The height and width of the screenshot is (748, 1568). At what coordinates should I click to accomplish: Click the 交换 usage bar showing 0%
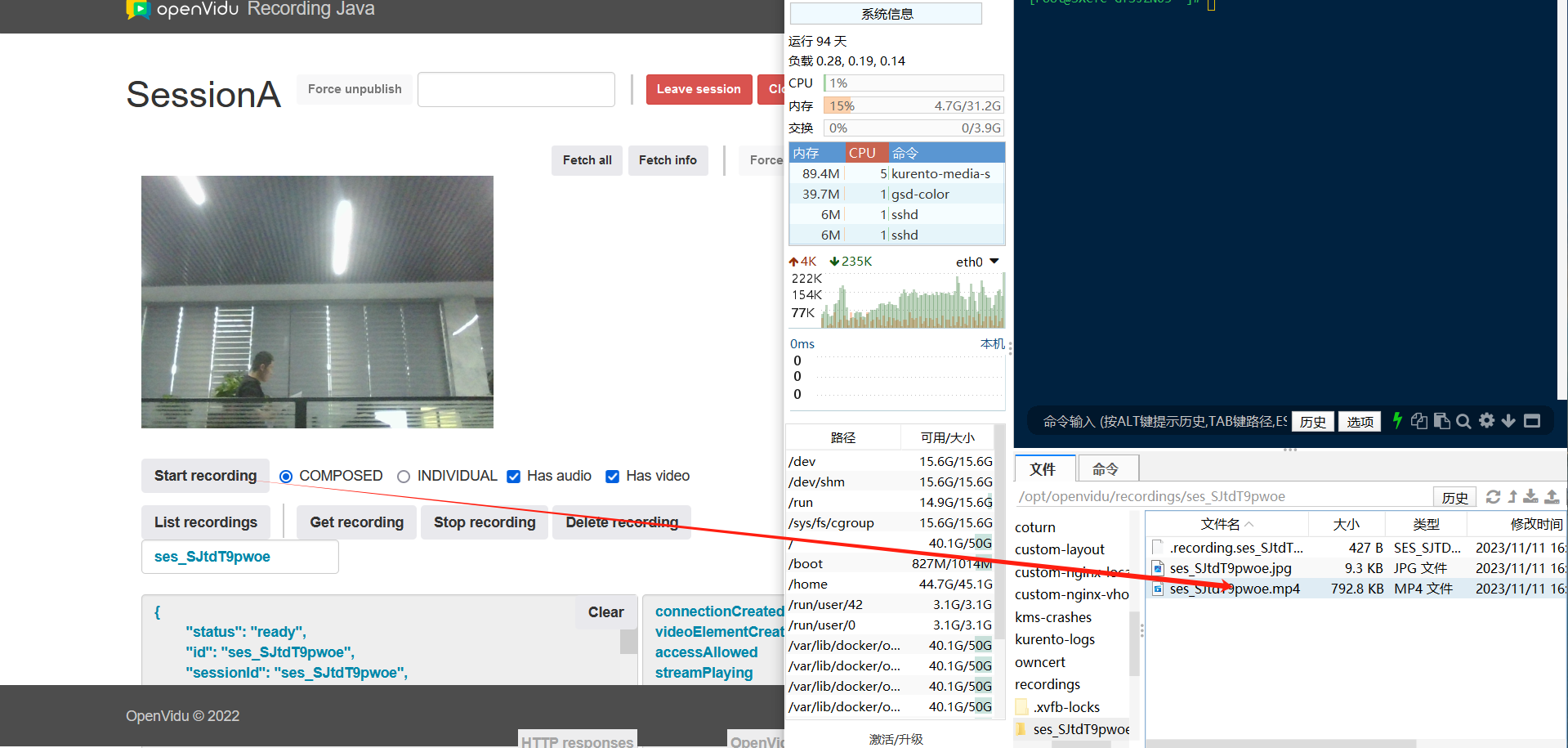tap(914, 128)
